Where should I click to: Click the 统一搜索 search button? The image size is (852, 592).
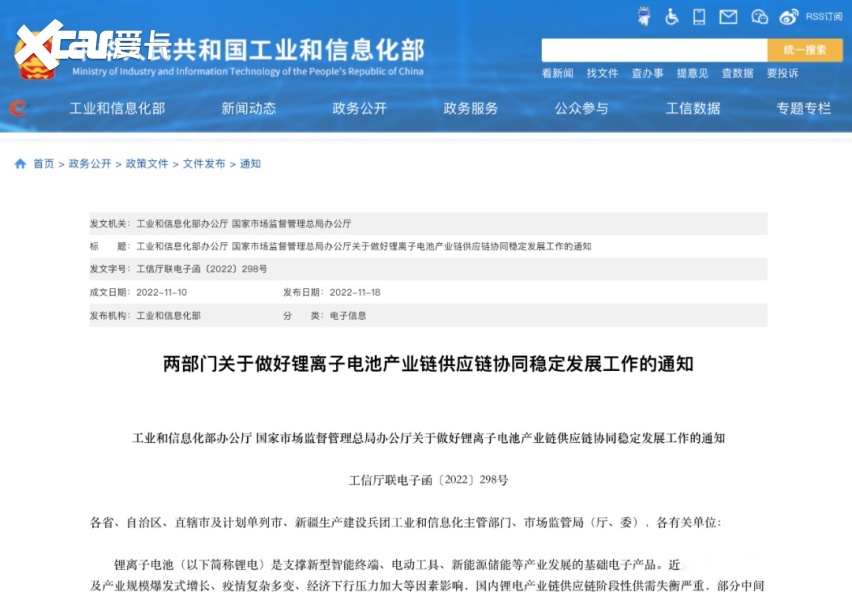pos(805,50)
